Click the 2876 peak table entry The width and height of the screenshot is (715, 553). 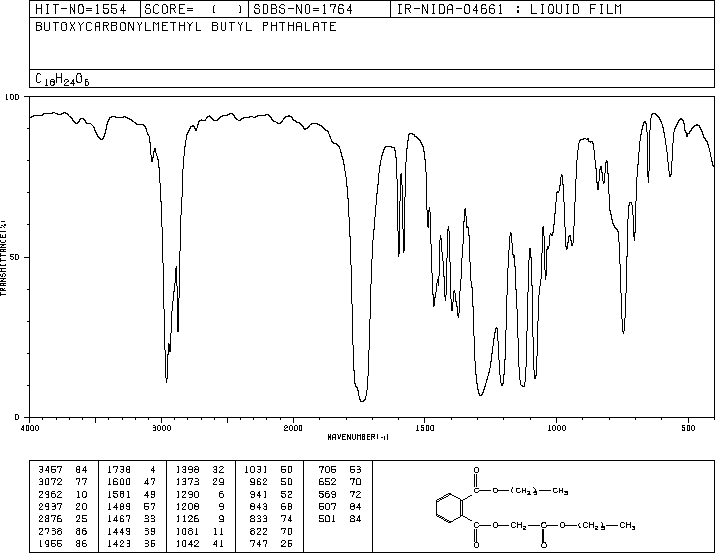coord(63,519)
